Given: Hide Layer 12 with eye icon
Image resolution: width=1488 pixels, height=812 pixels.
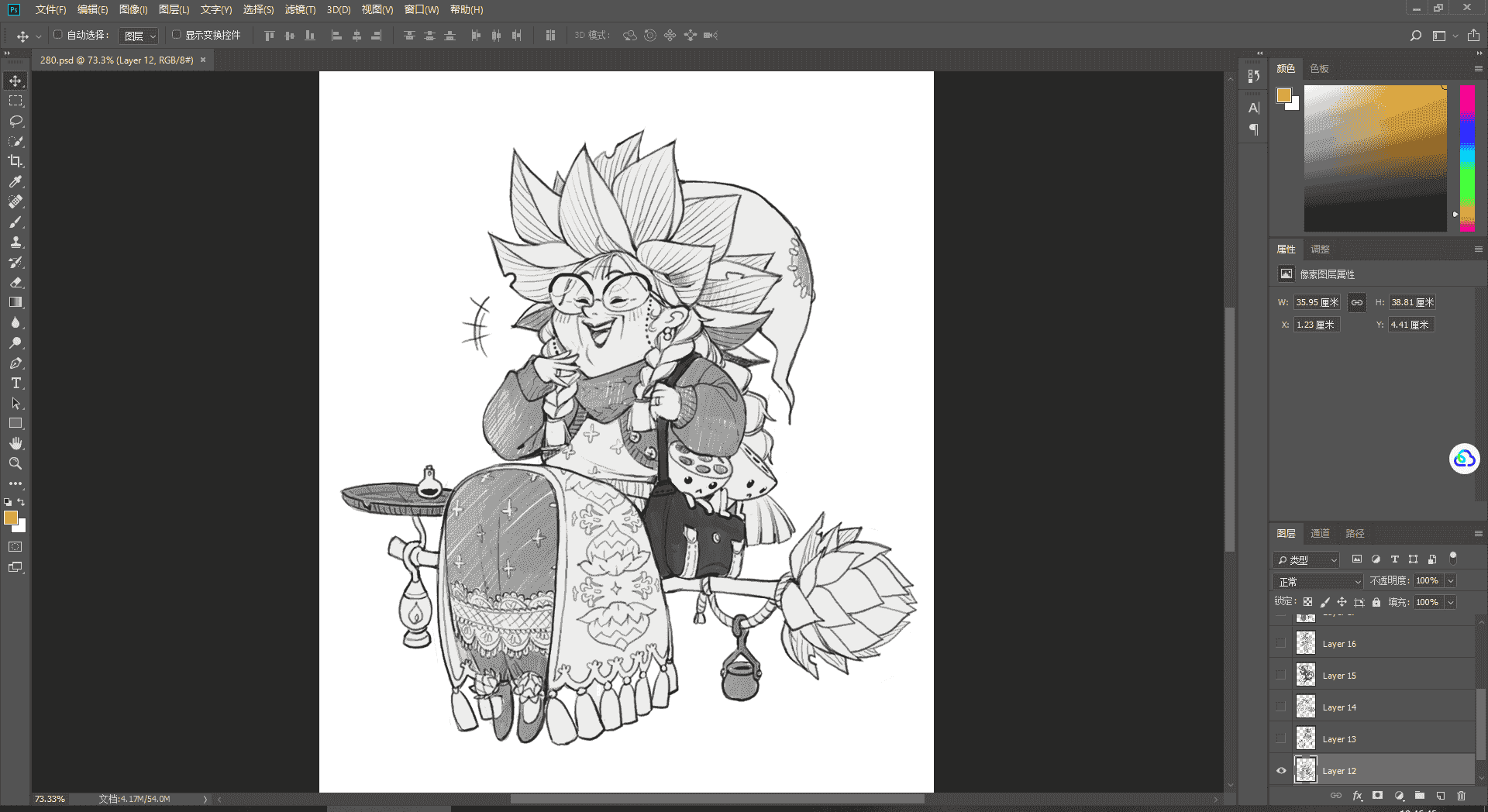Looking at the screenshot, I should coord(1280,770).
